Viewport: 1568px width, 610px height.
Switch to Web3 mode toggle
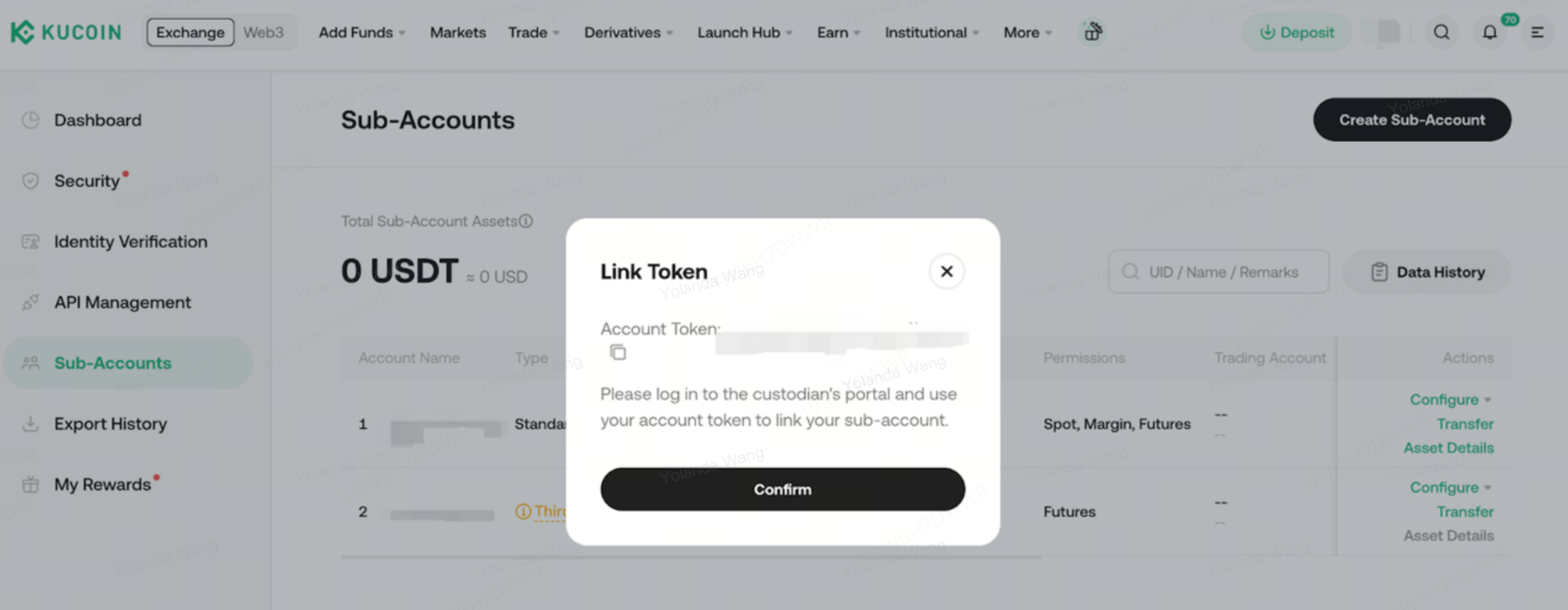click(x=263, y=33)
